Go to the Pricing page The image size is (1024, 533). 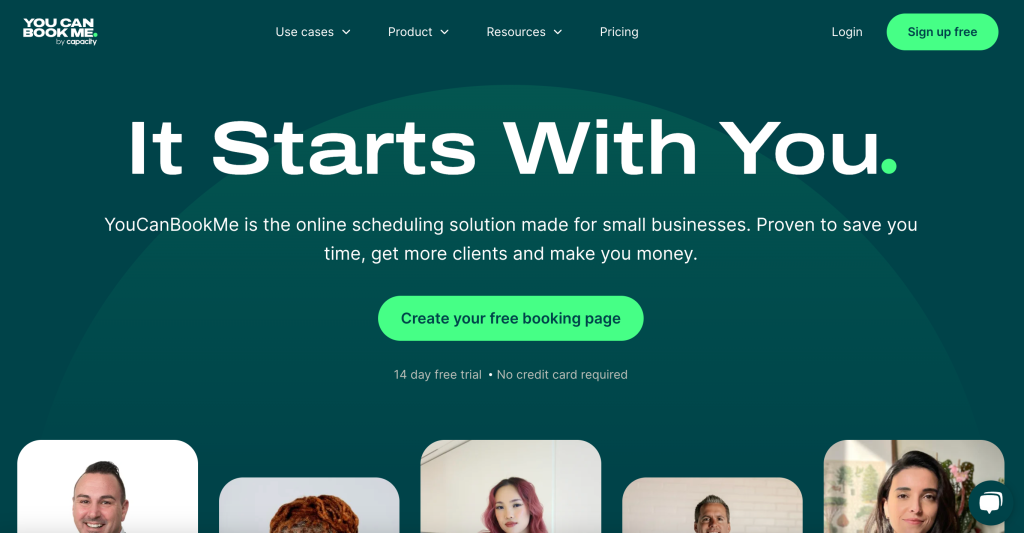click(619, 32)
